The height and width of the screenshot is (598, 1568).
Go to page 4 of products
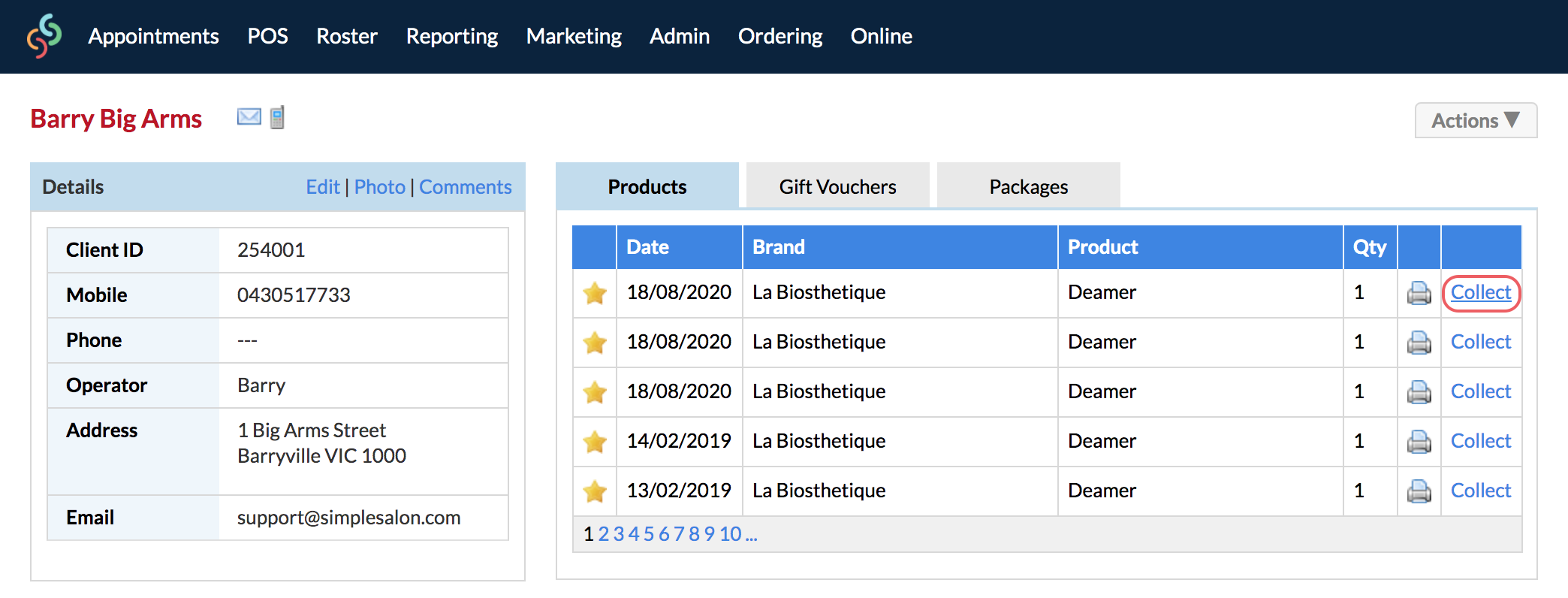tap(634, 534)
